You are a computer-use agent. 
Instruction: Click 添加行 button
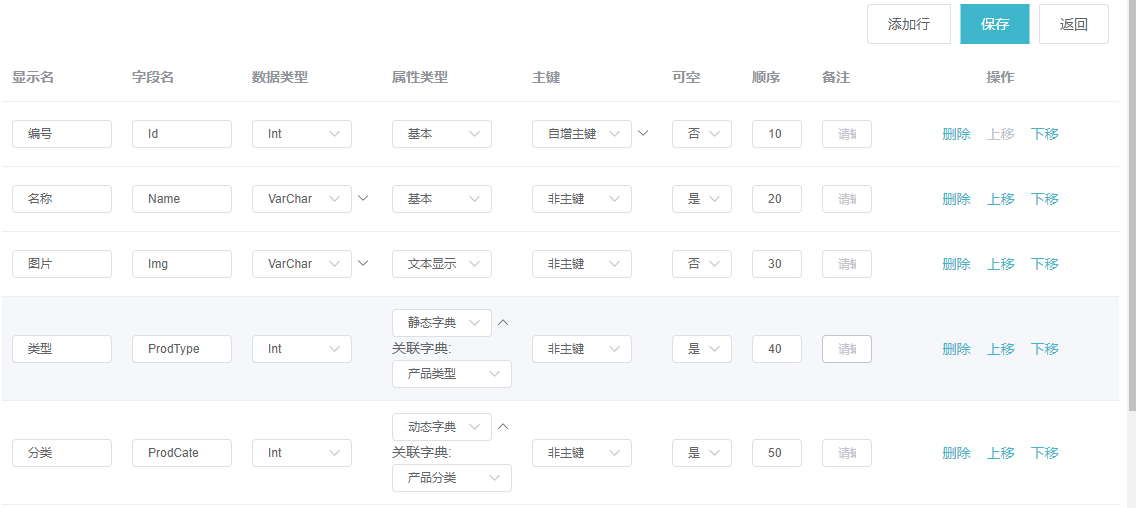(x=909, y=24)
